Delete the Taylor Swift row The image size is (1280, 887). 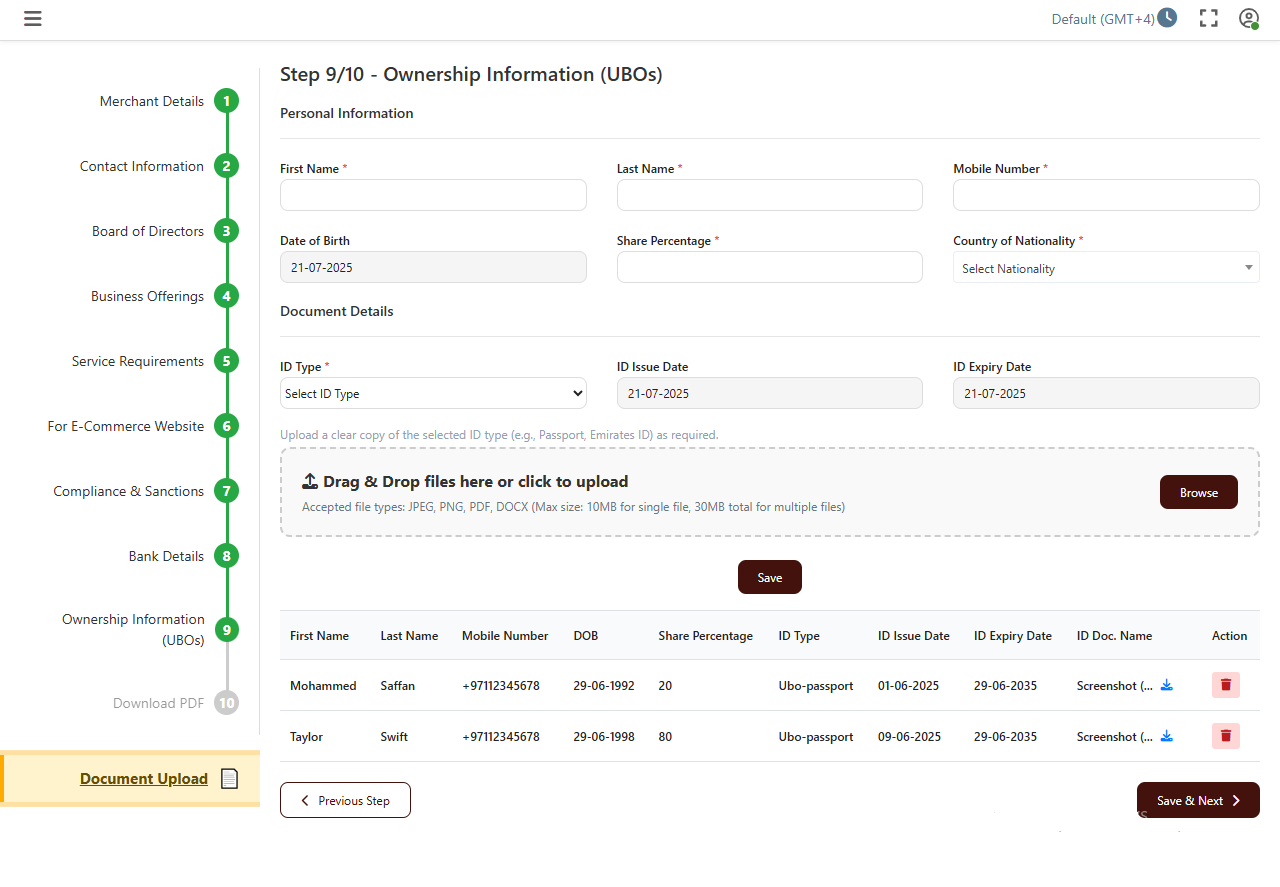coord(1226,736)
